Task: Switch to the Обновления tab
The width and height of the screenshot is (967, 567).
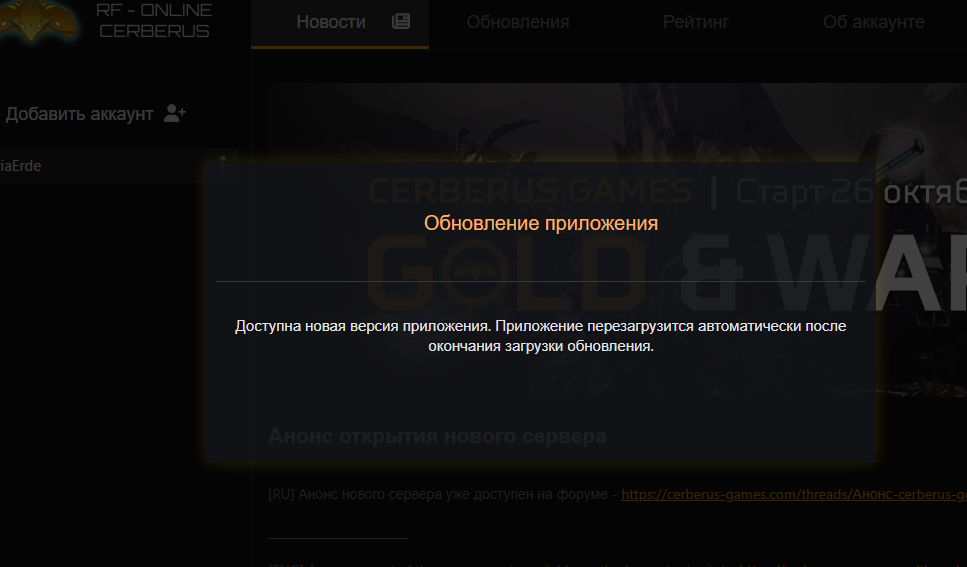Action: [x=517, y=22]
